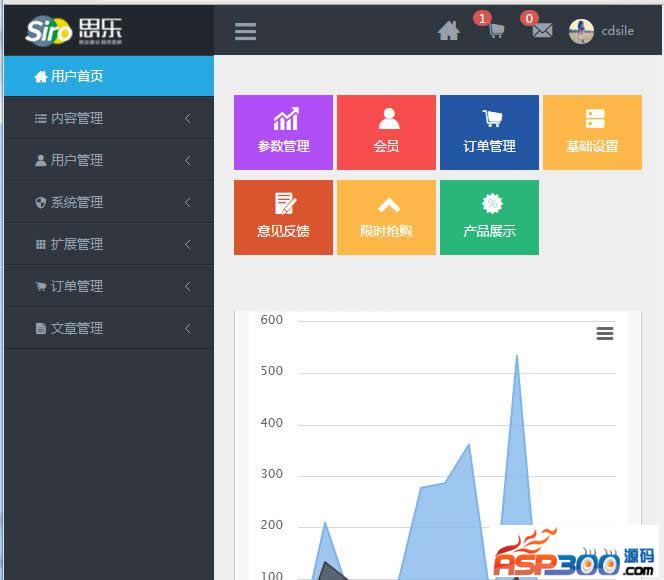The height and width of the screenshot is (580, 664).
Task: Open 文章管理 sidebar menu item
Action: point(109,328)
